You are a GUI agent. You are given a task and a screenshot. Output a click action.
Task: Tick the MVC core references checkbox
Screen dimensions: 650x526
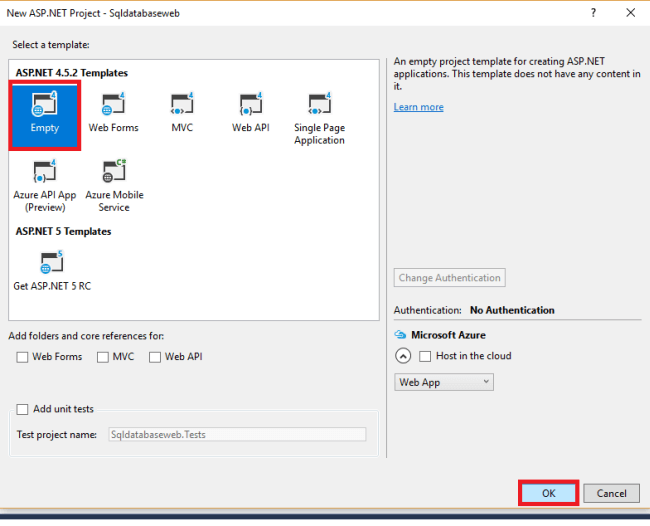103,357
